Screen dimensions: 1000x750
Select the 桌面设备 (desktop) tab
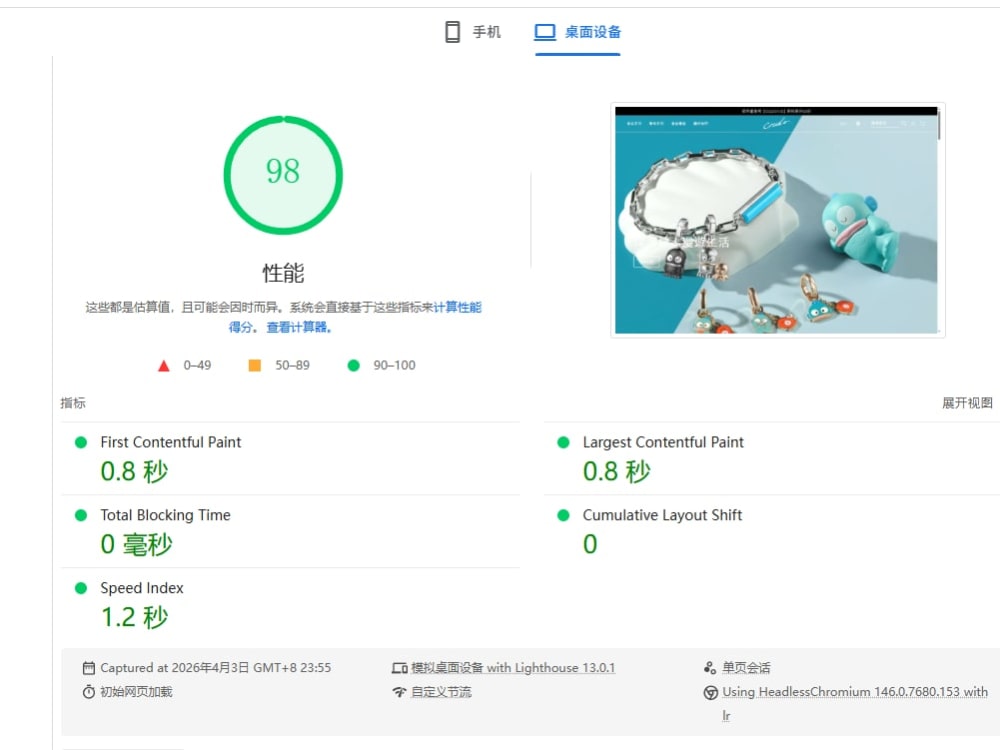click(x=578, y=32)
